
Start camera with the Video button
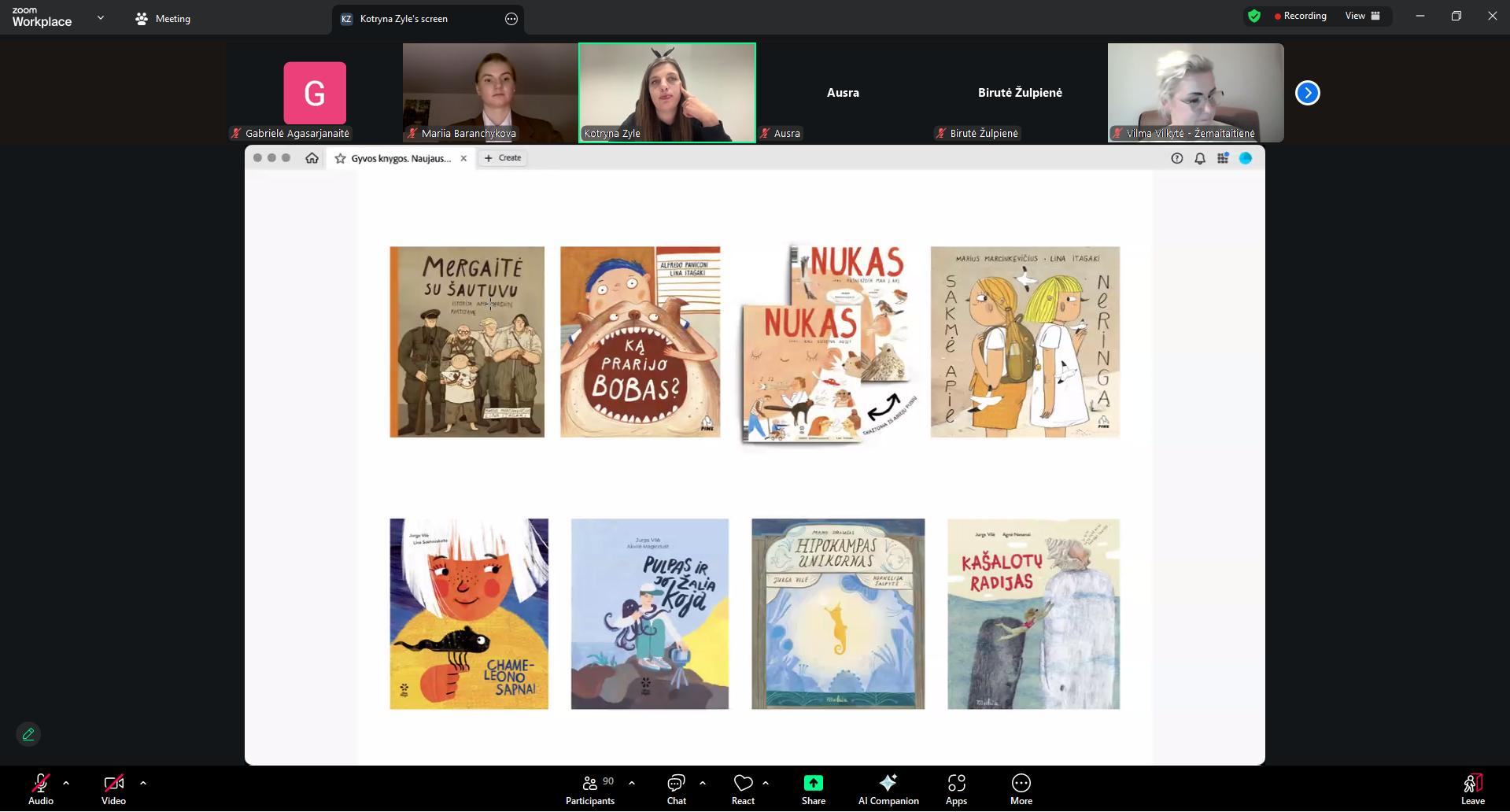click(113, 789)
